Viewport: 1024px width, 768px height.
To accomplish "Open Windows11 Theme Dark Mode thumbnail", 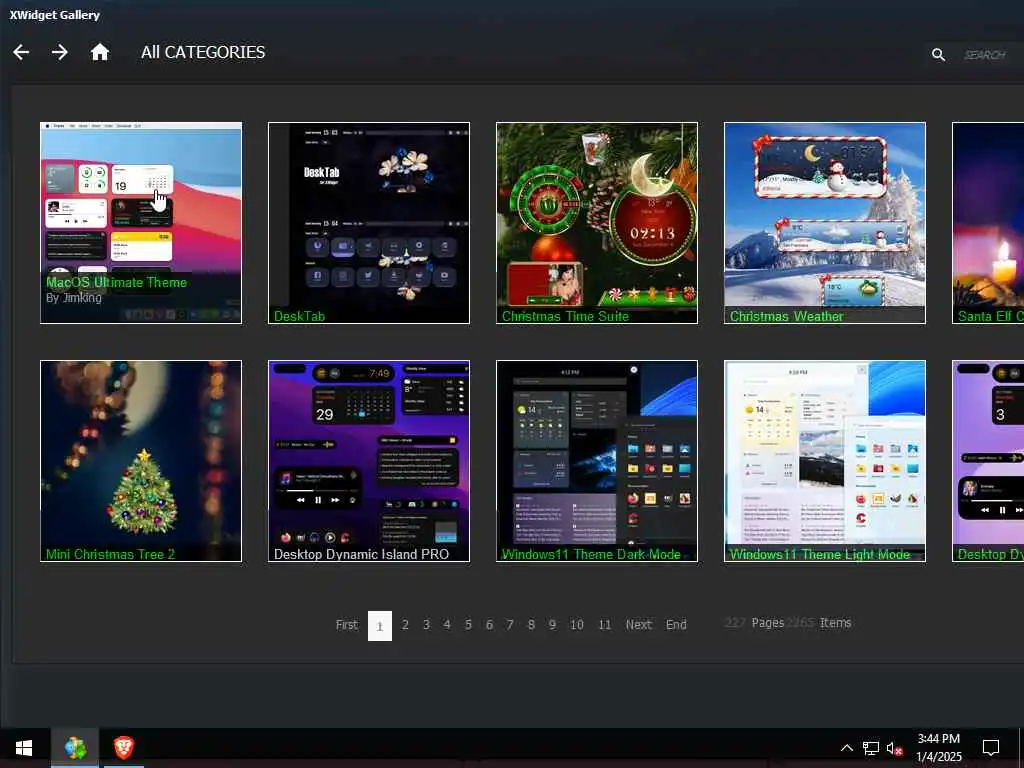I will click(597, 461).
